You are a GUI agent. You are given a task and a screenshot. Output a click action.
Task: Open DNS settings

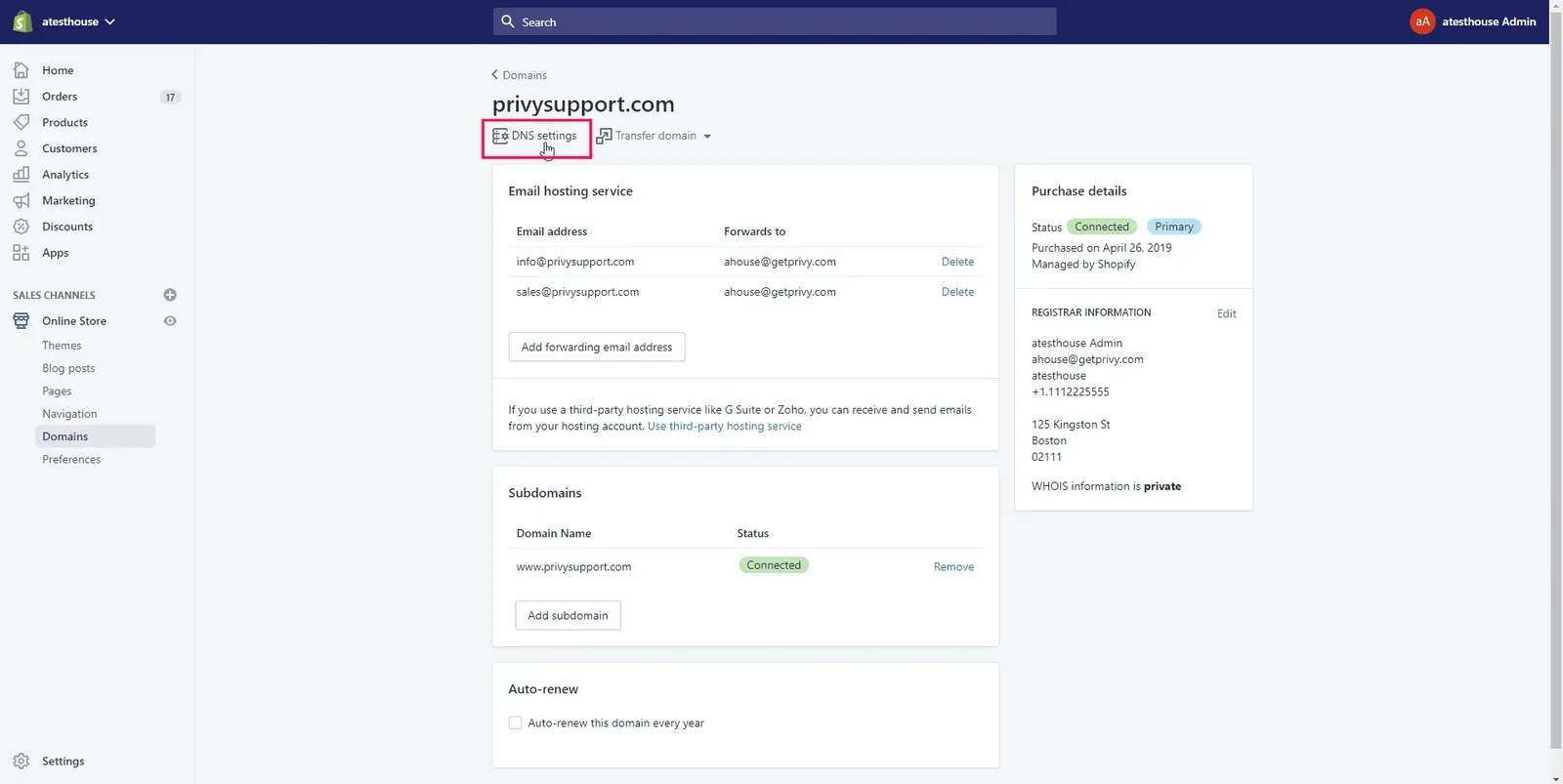536,136
